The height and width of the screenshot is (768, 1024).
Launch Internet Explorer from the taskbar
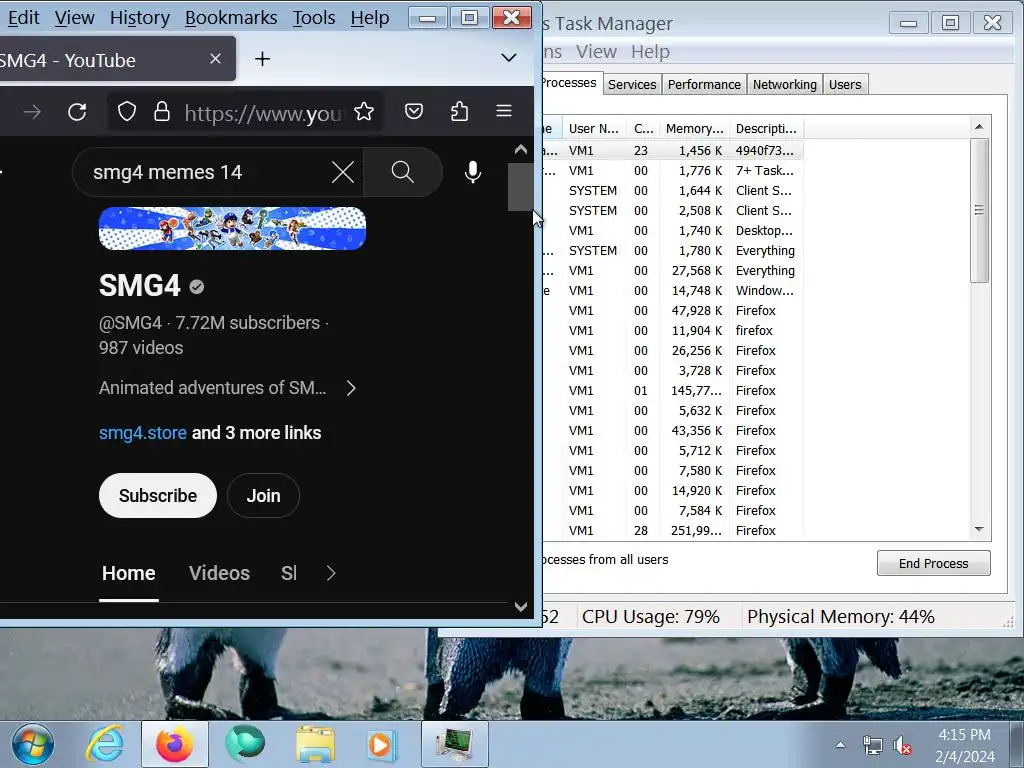(x=105, y=744)
